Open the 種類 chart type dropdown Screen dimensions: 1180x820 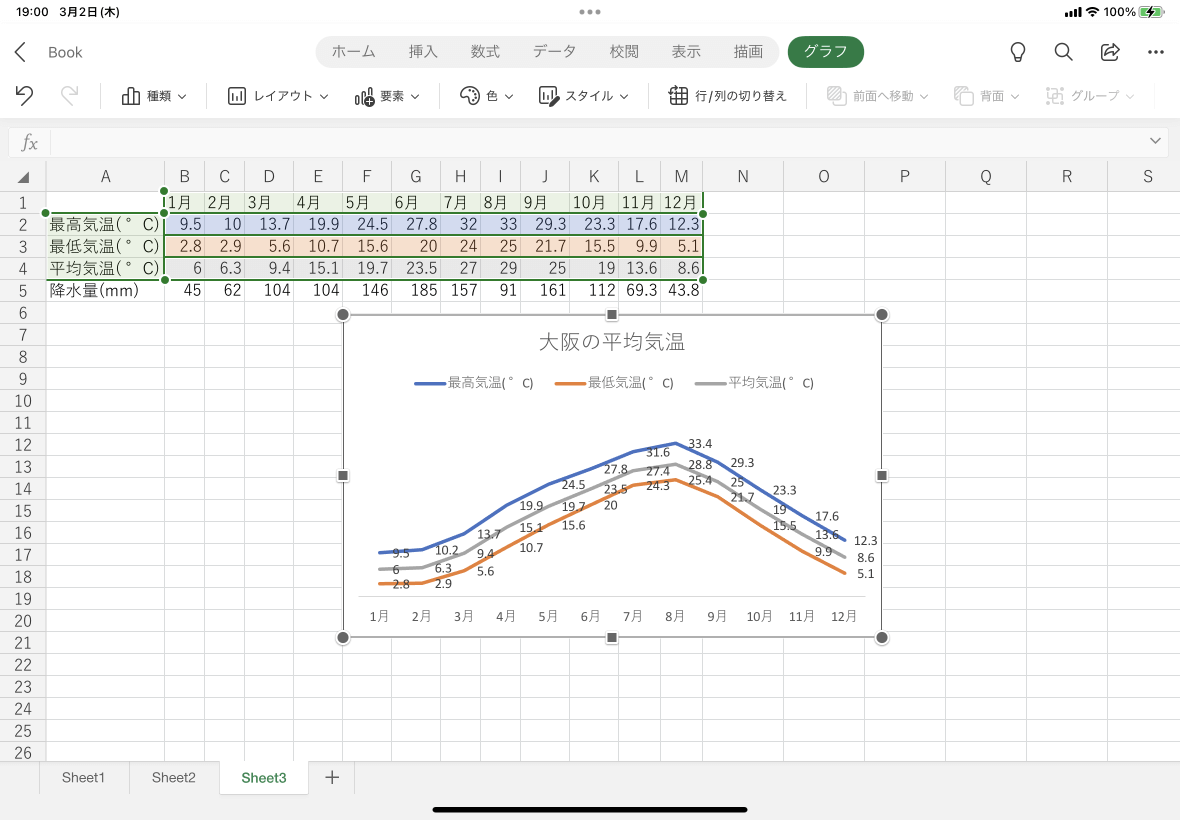[x=154, y=96]
